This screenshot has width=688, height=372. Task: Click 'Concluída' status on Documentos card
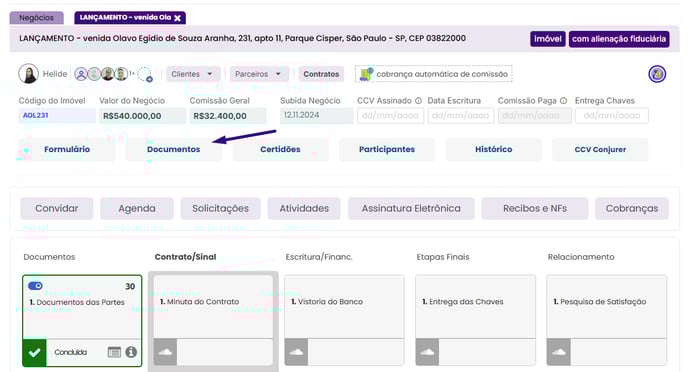pyautogui.click(x=71, y=352)
